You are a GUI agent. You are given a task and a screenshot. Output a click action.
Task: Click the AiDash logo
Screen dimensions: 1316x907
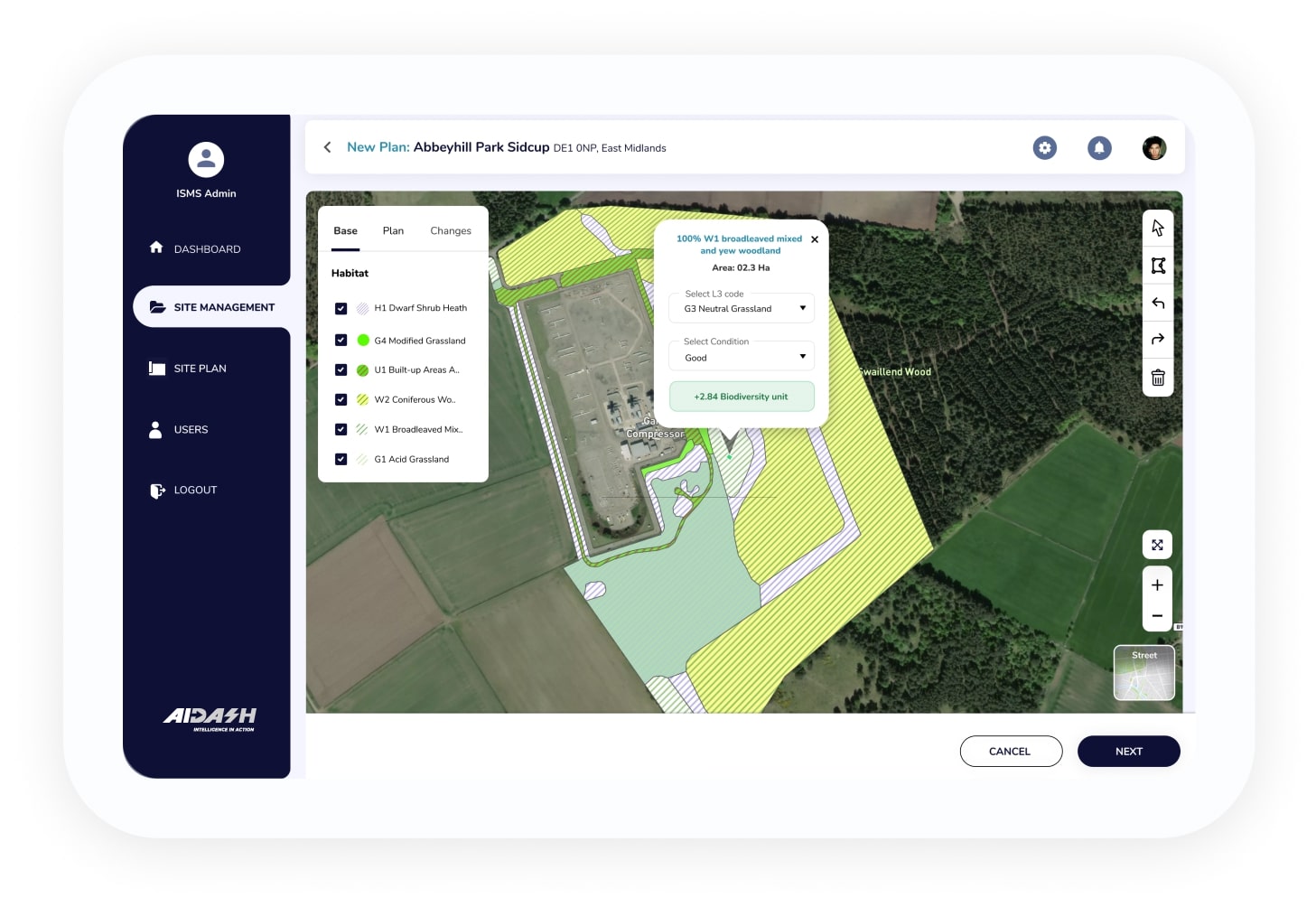coord(210,719)
